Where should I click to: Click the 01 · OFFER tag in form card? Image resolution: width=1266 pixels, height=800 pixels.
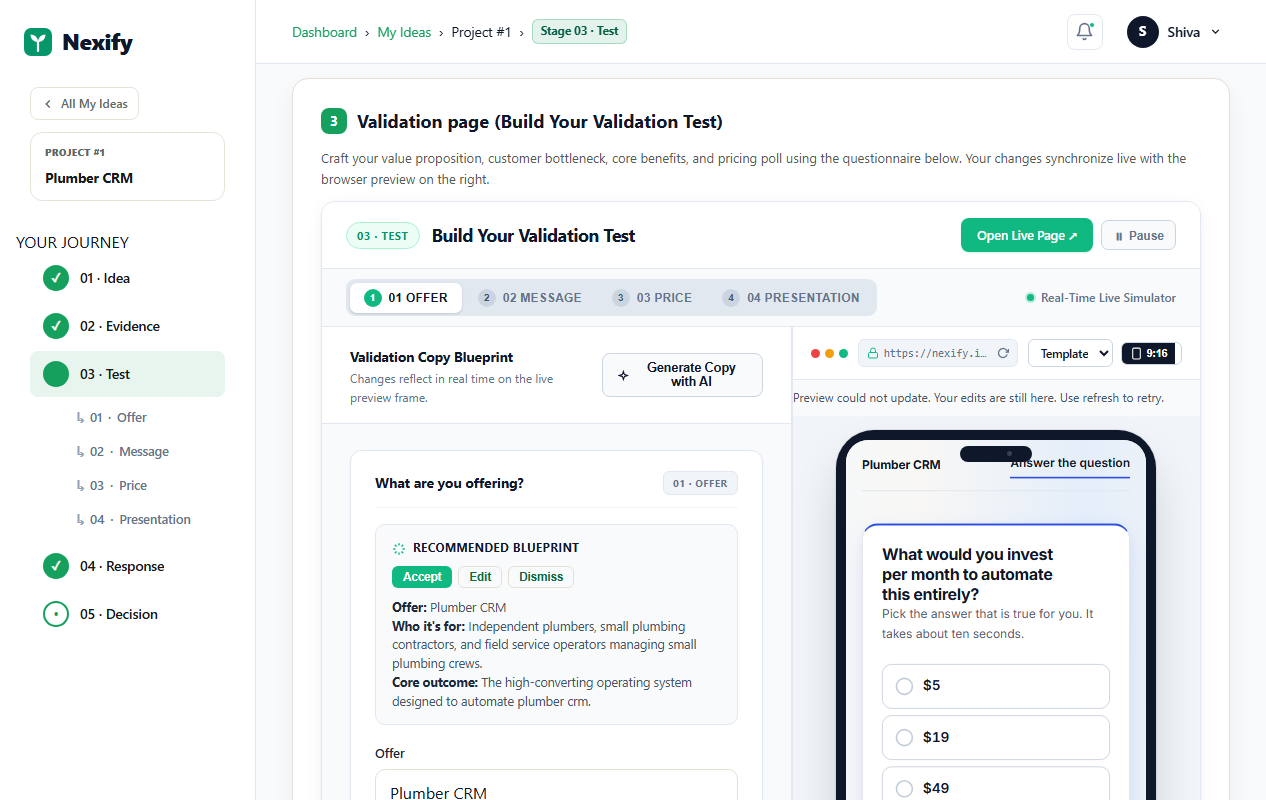pos(700,483)
